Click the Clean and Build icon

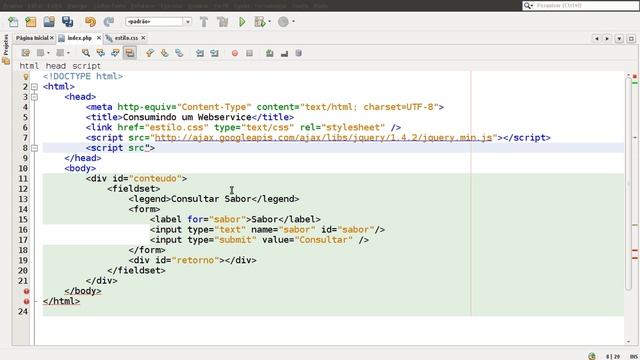point(223,22)
